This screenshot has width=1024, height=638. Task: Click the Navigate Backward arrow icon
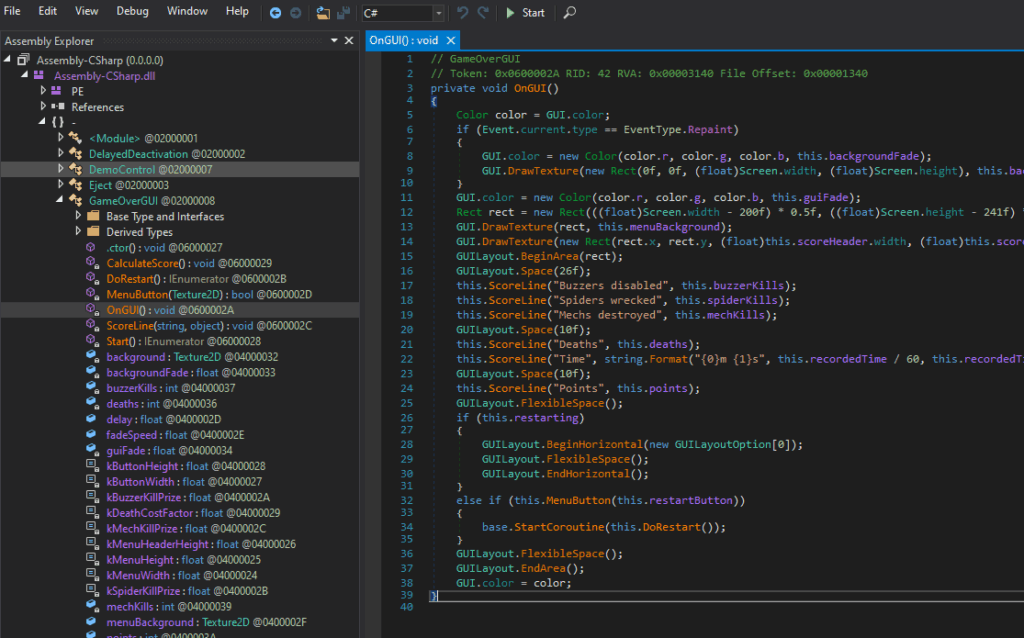pyautogui.click(x=275, y=13)
